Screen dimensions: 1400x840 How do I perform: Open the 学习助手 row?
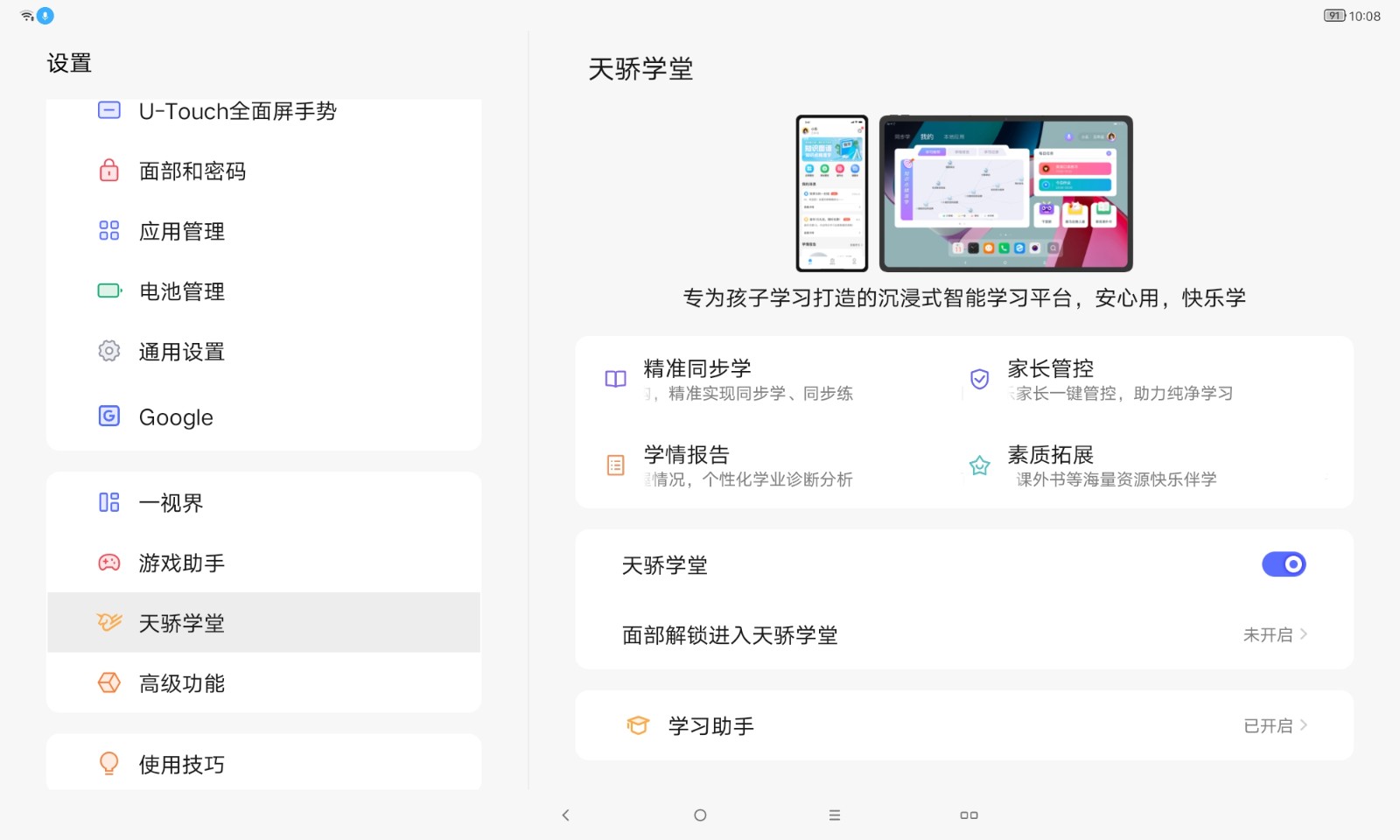click(964, 725)
